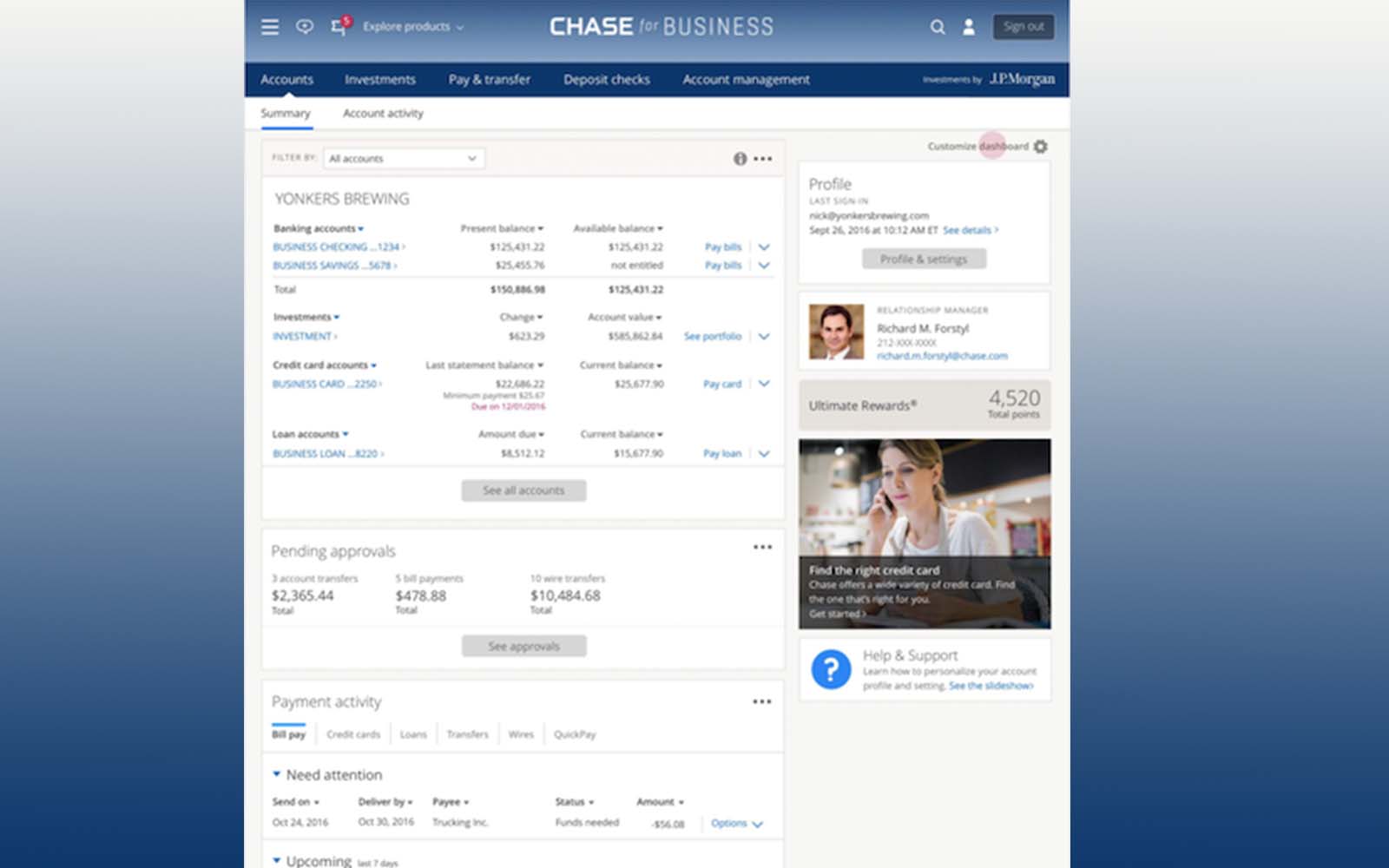Open the Investments nav menu

[380, 80]
